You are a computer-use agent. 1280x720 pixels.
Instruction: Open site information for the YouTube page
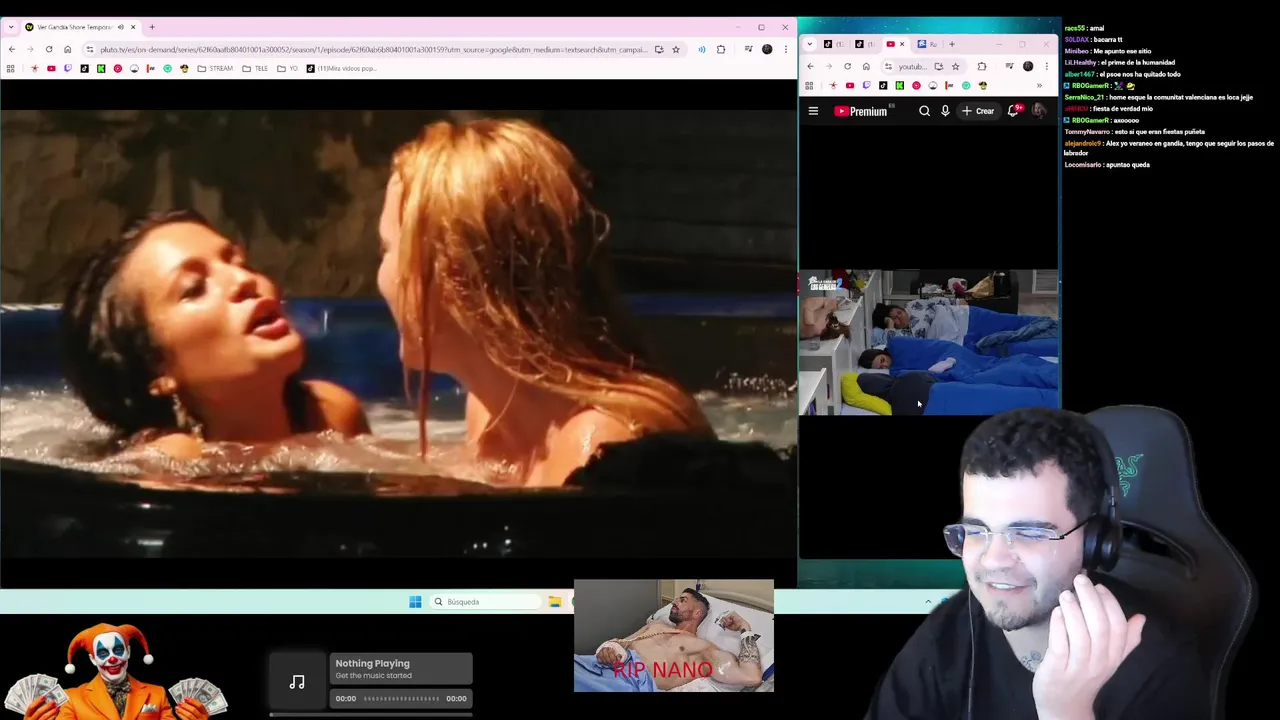pyautogui.click(x=888, y=67)
